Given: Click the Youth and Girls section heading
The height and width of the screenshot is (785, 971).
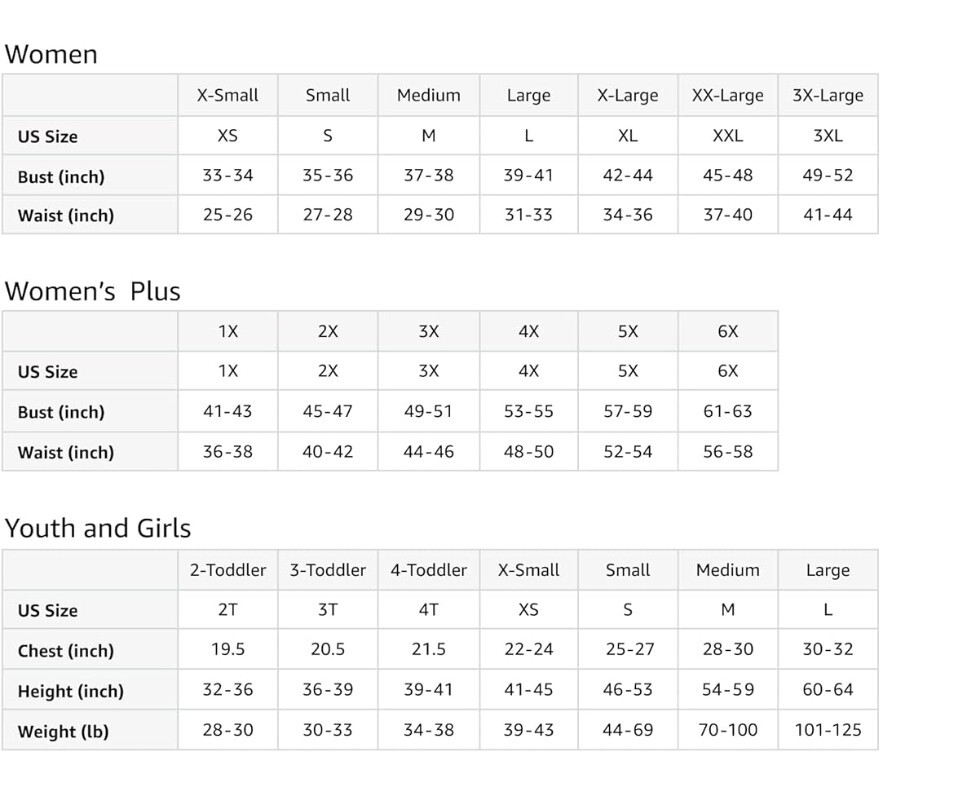Looking at the screenshot, I should pos(98,528).
